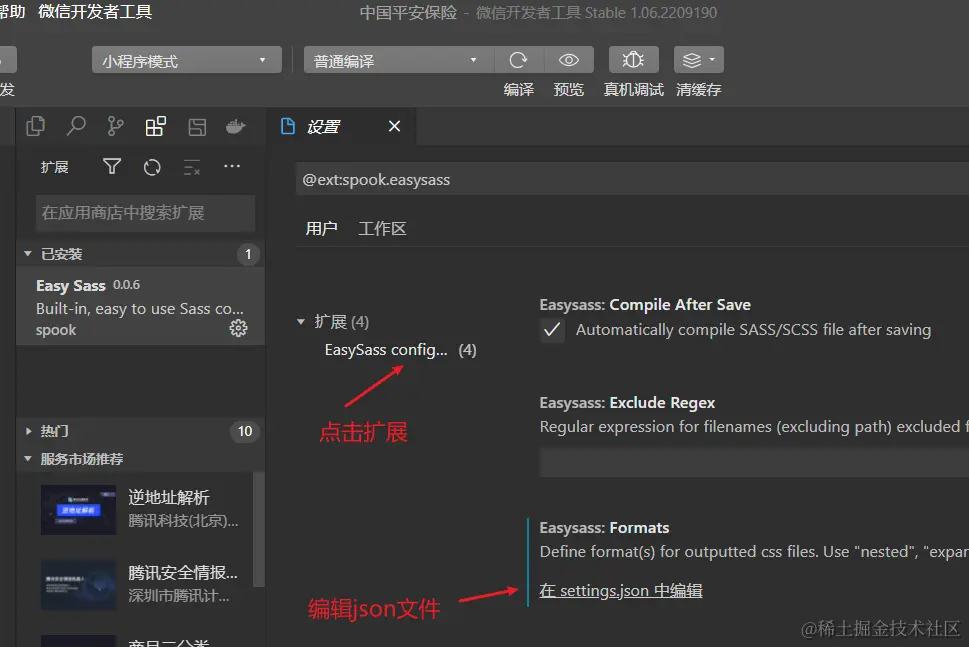This screenshot has height=647, width=969.
Task: Expand the 热门 popular section
Action: (140, 431)
